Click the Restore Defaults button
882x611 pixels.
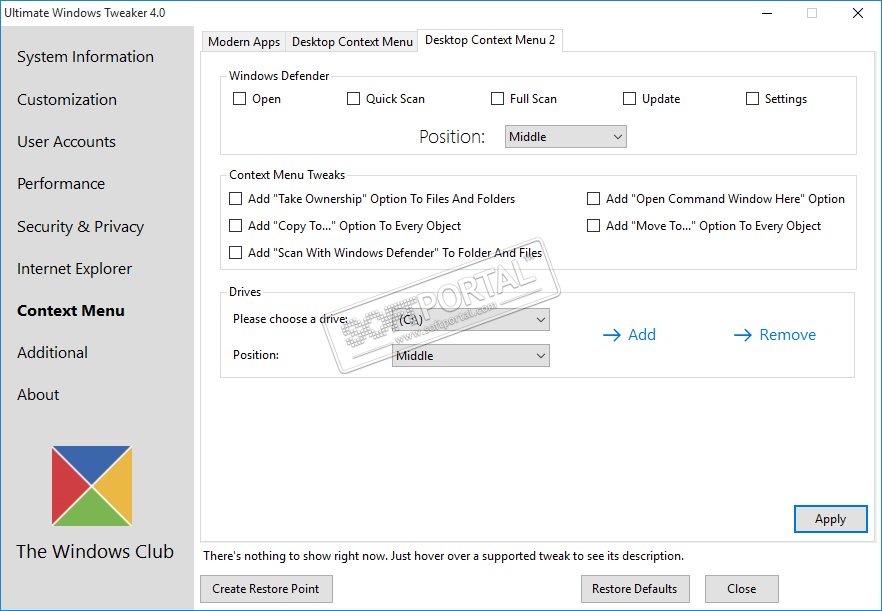635,589
